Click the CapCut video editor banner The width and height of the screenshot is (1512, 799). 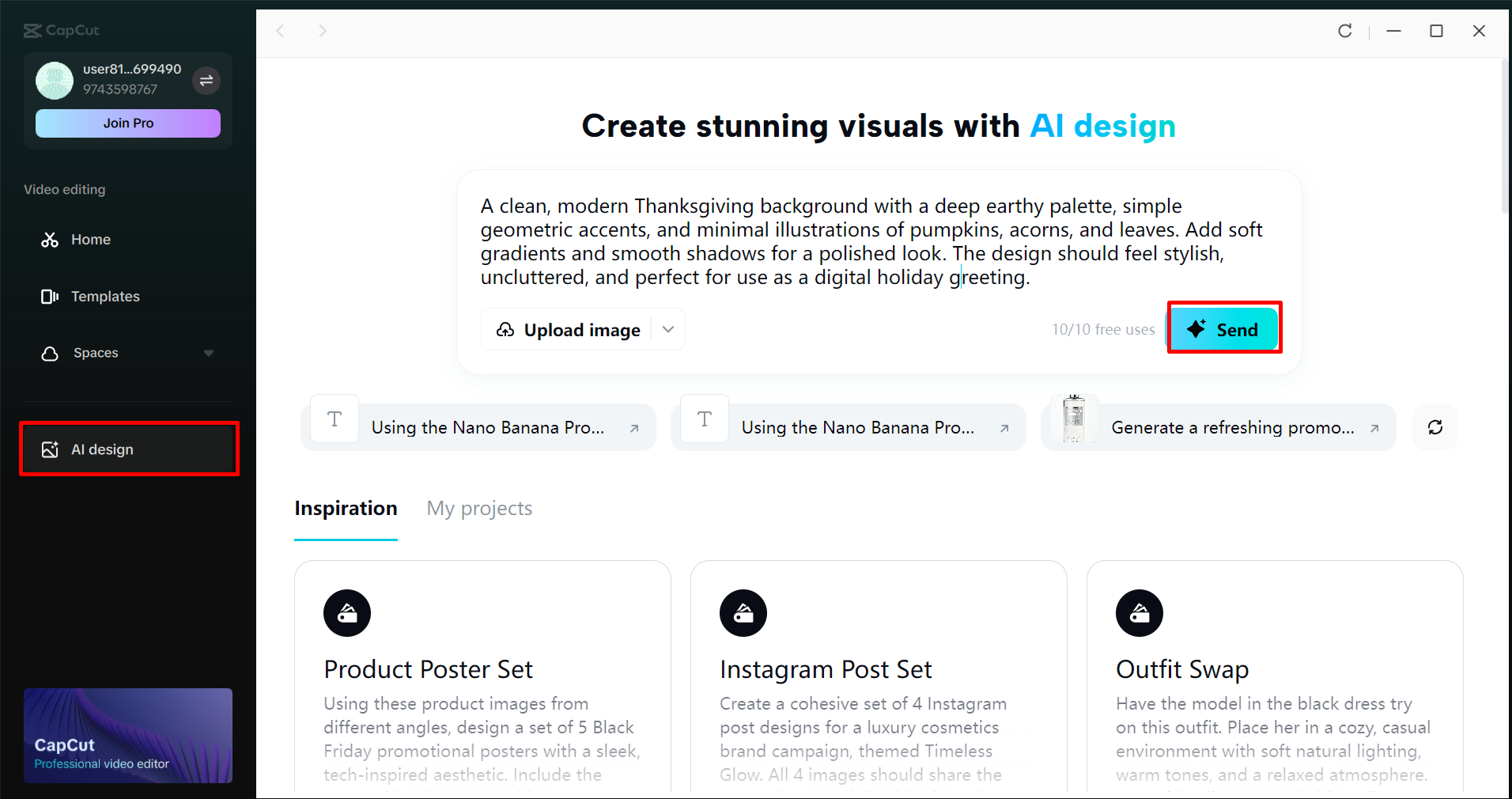pyautogui.click(x=128, y=736)
